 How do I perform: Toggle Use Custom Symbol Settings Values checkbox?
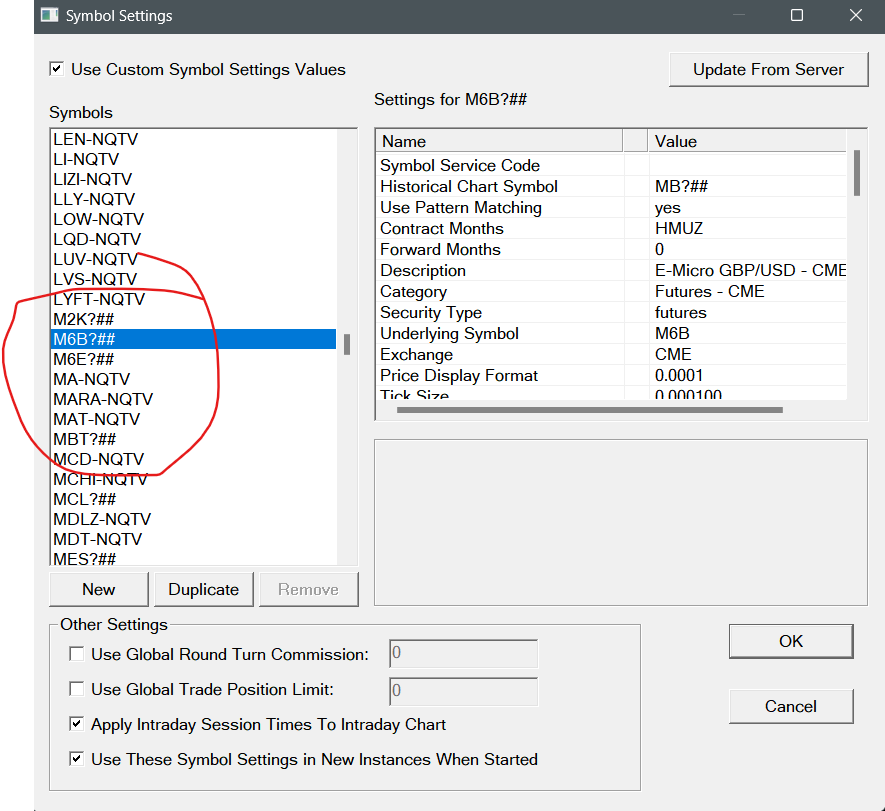pos(57,70)
